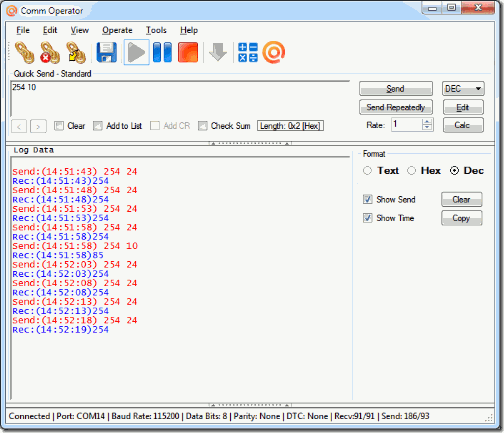Click the Comm Operator title bar icon
504x433 pixels.
point(11,11)
